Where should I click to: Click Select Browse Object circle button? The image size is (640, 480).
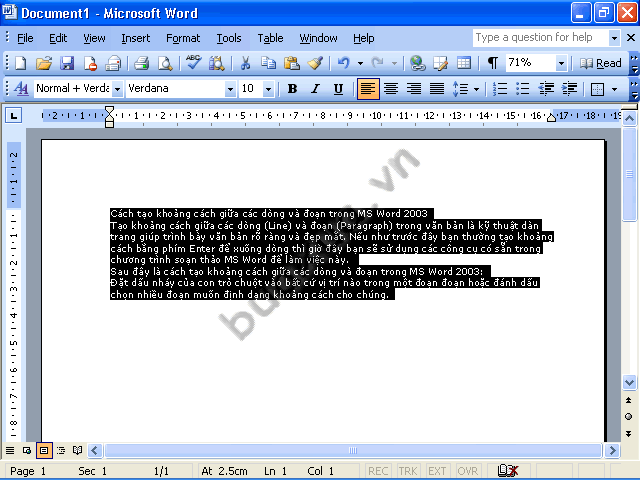coord(629,417)
